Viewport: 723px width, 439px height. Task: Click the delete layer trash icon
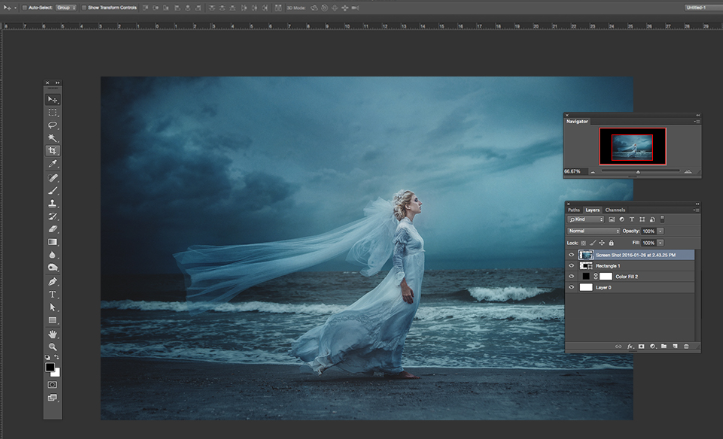pyautogui.click(x=686, y=346)
